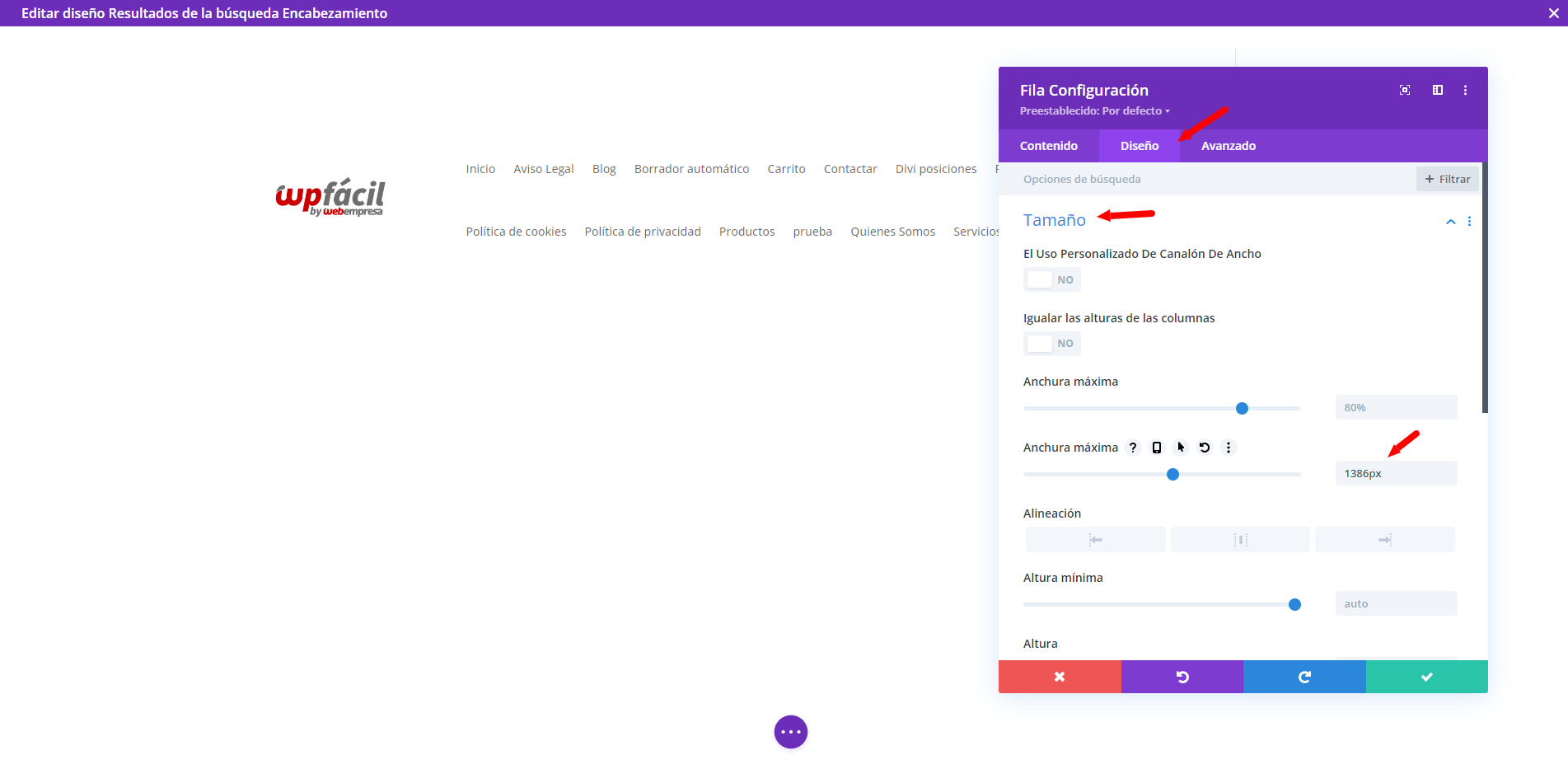Select right alignment option
The height and width of the screenshot is (769, 1568).
[1385, 540]
